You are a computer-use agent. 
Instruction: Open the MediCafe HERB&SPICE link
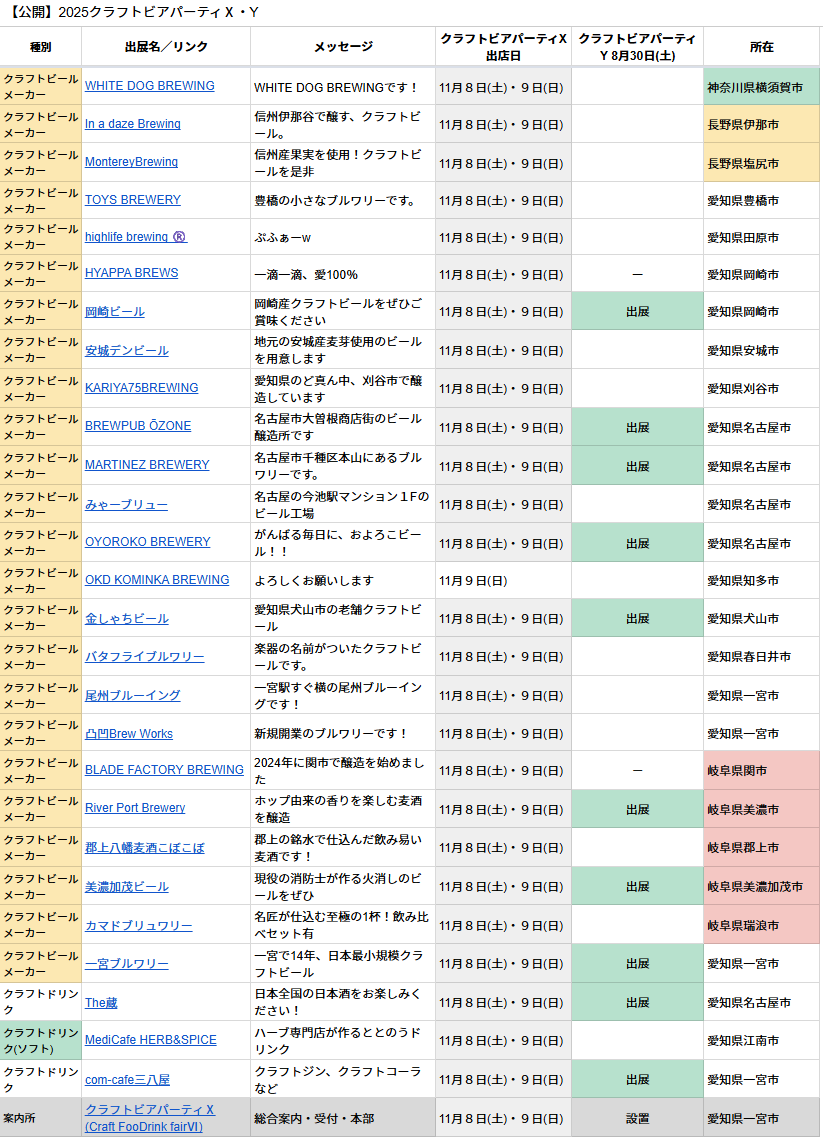point(151,1040)
